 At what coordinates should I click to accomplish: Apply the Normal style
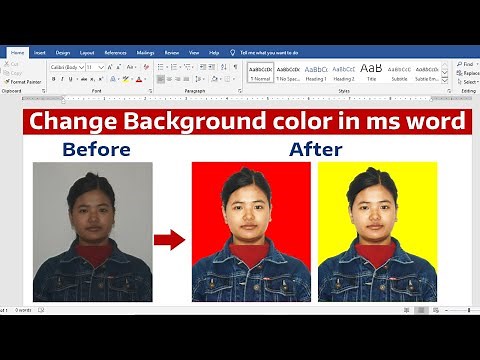pyautogui.click(x=261, y=73)
